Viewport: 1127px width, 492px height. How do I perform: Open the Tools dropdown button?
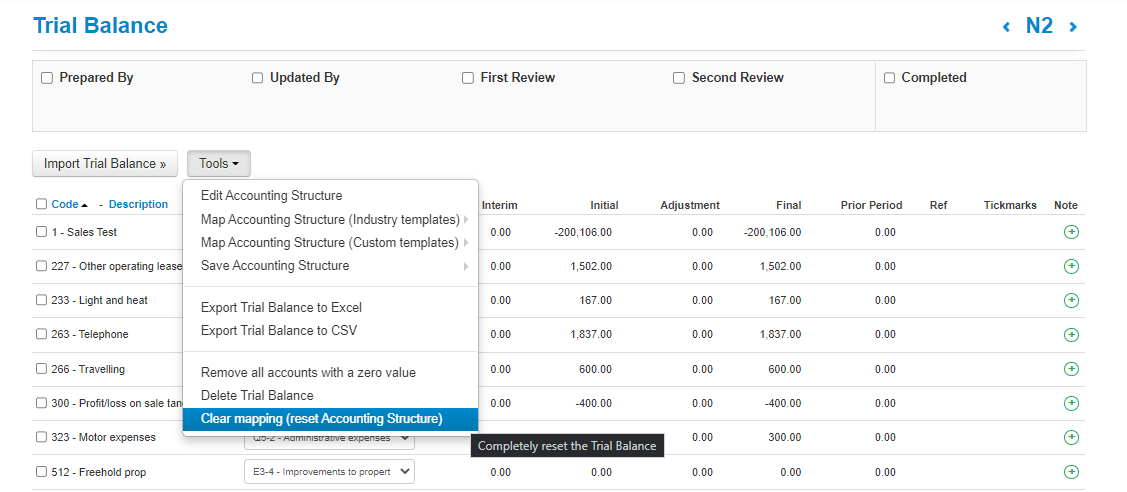[218, 164]
